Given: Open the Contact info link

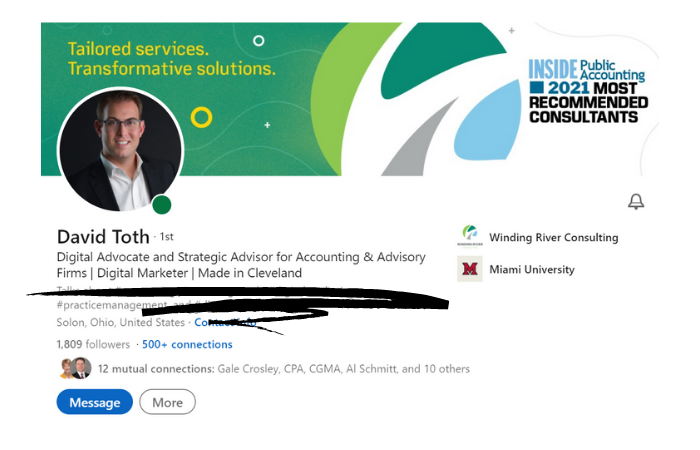Looking at the screenshot, I should coord(225,322).
